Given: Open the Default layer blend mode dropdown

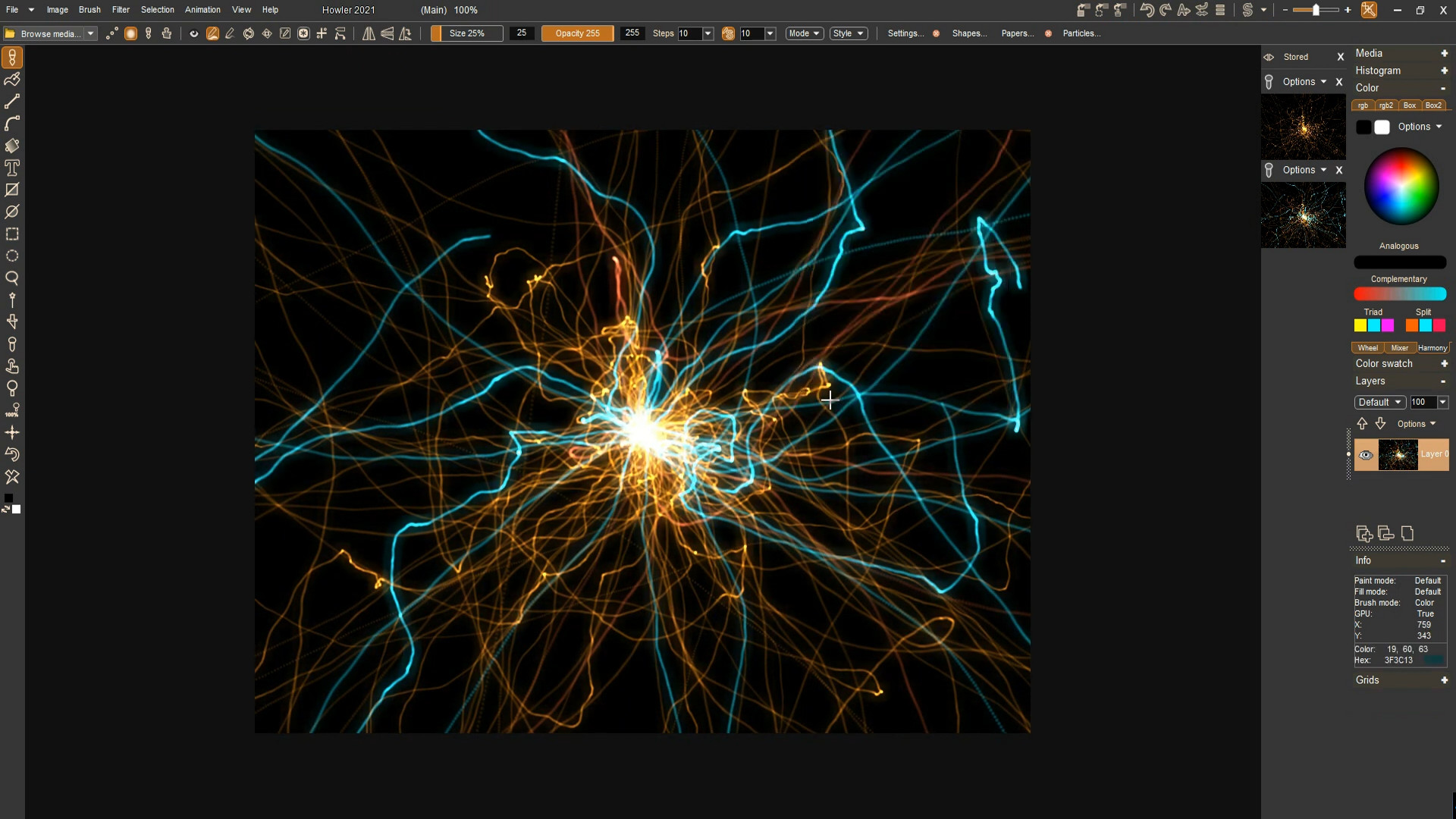Looking at the screenshot, I should pyautogui.click(x=1379, y=402).
